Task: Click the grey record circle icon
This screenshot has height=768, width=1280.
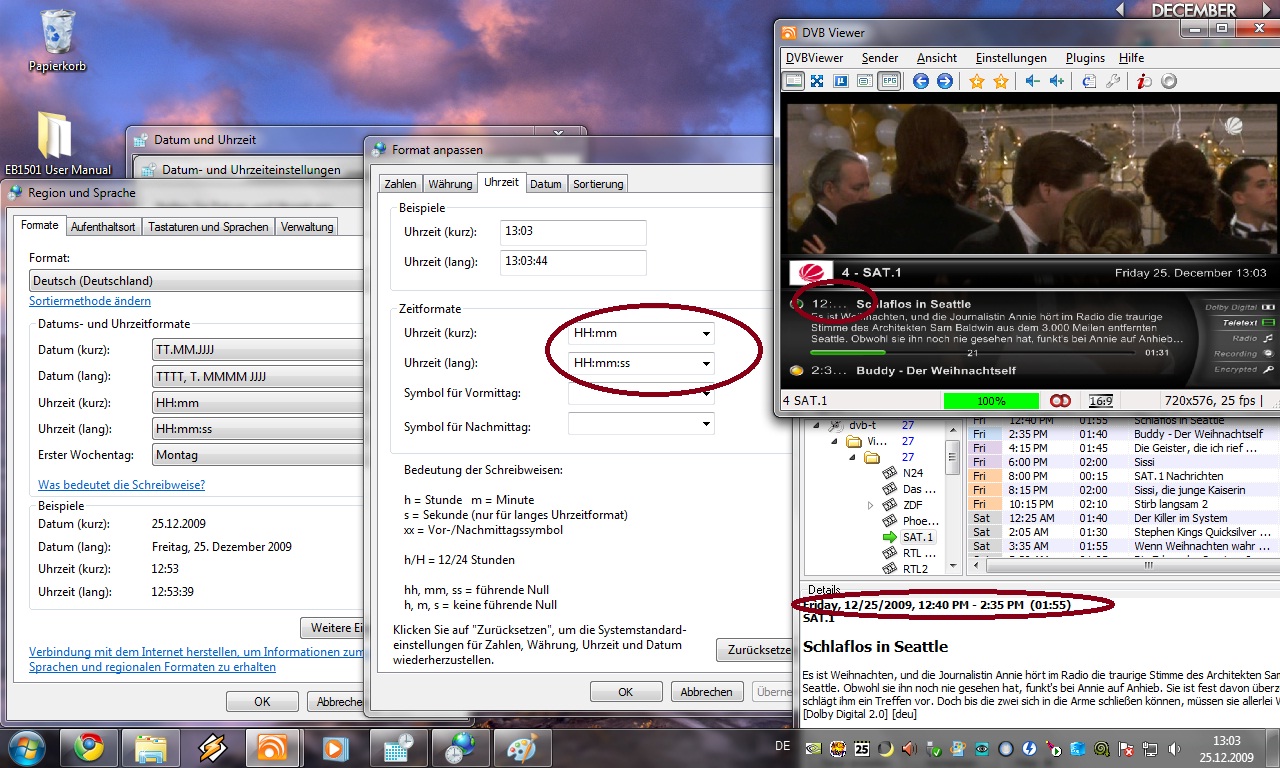Action: (1169, 81)
